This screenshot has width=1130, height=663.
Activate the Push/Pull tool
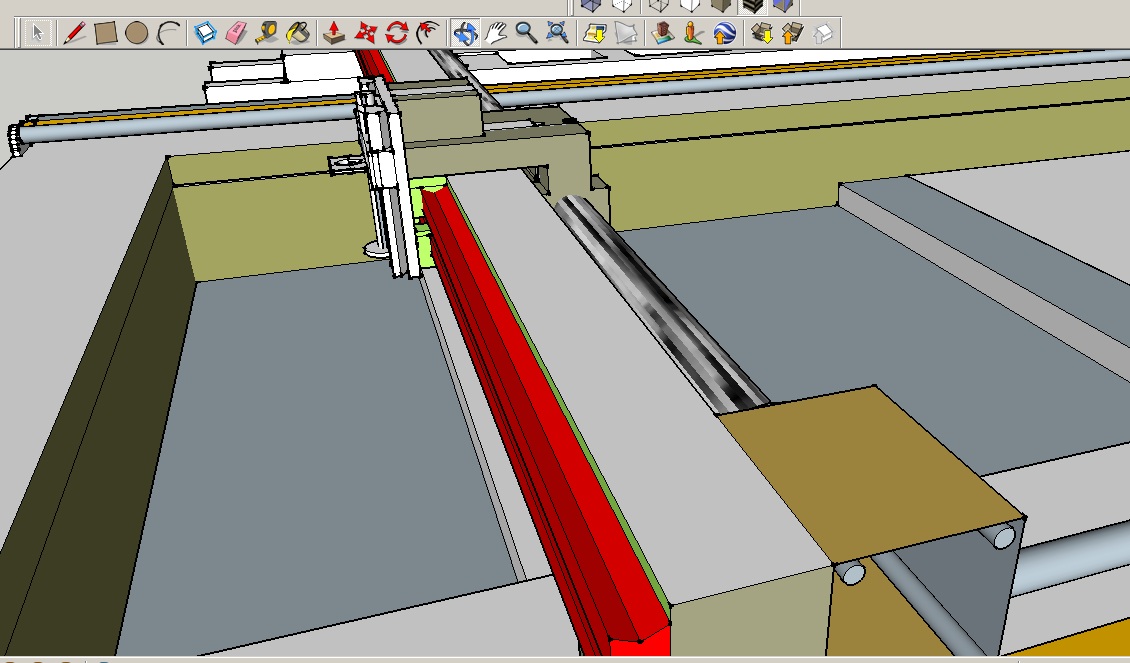334,32
